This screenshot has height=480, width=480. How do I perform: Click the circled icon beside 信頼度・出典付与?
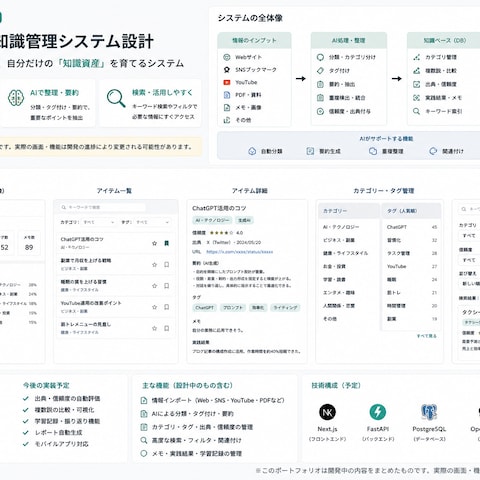tap(320, 111)
